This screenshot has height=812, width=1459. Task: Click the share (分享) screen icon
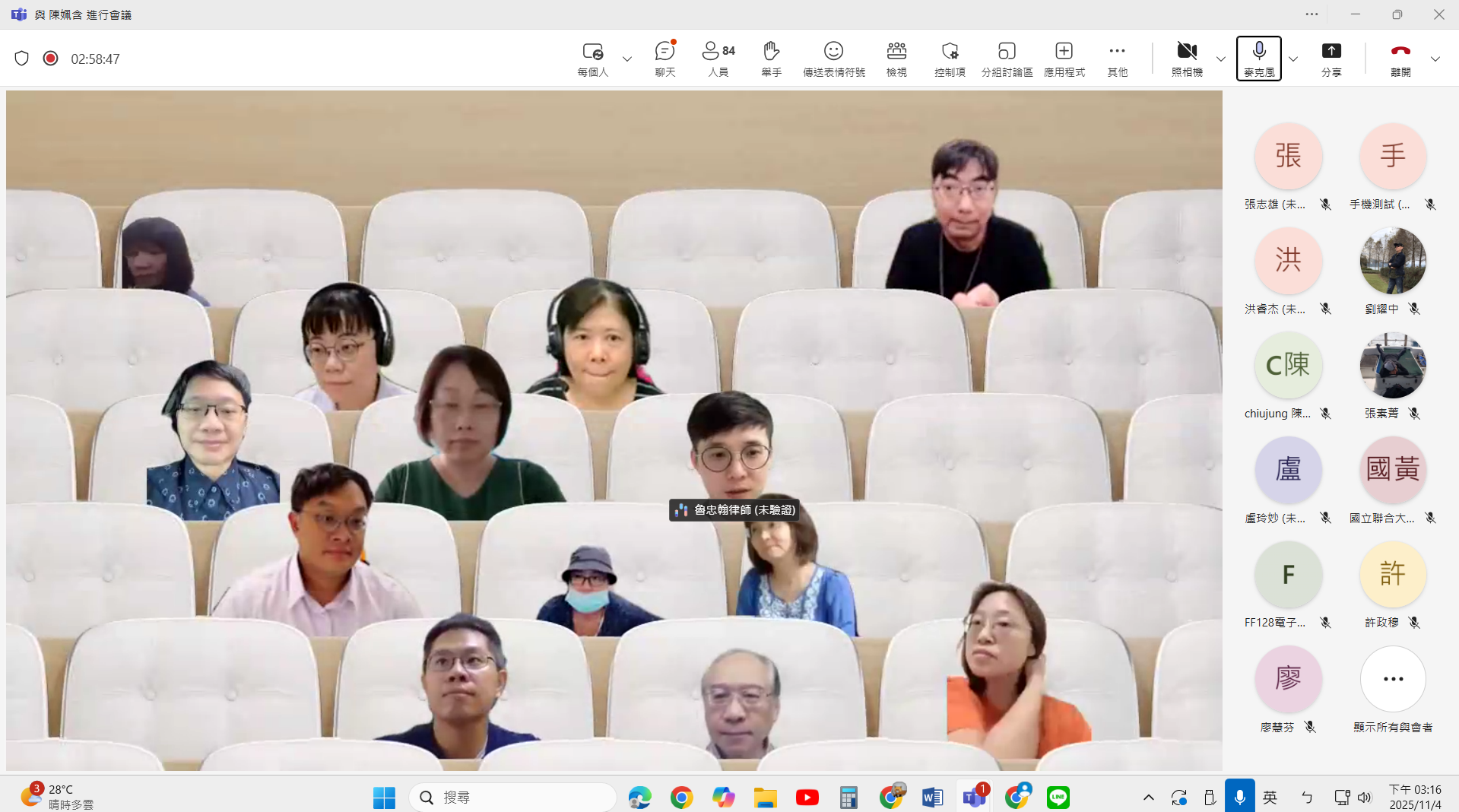coord(1331,58)
